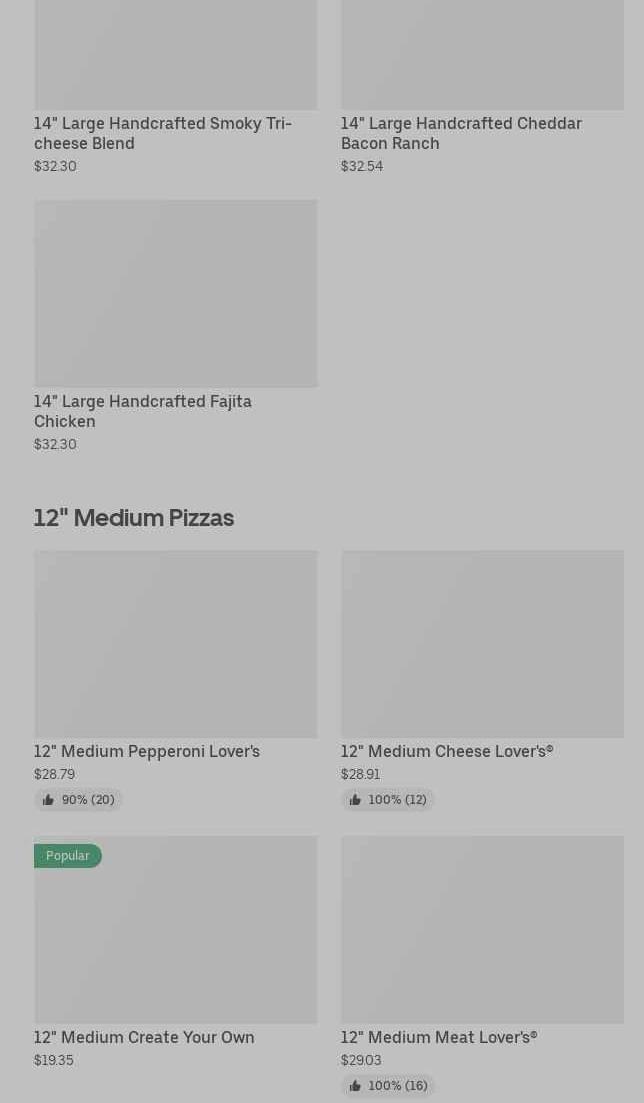Click 12" Medium Cheese Lover's title
Viewport: 644px width, 1103px height.
click(x=446, y=751)
